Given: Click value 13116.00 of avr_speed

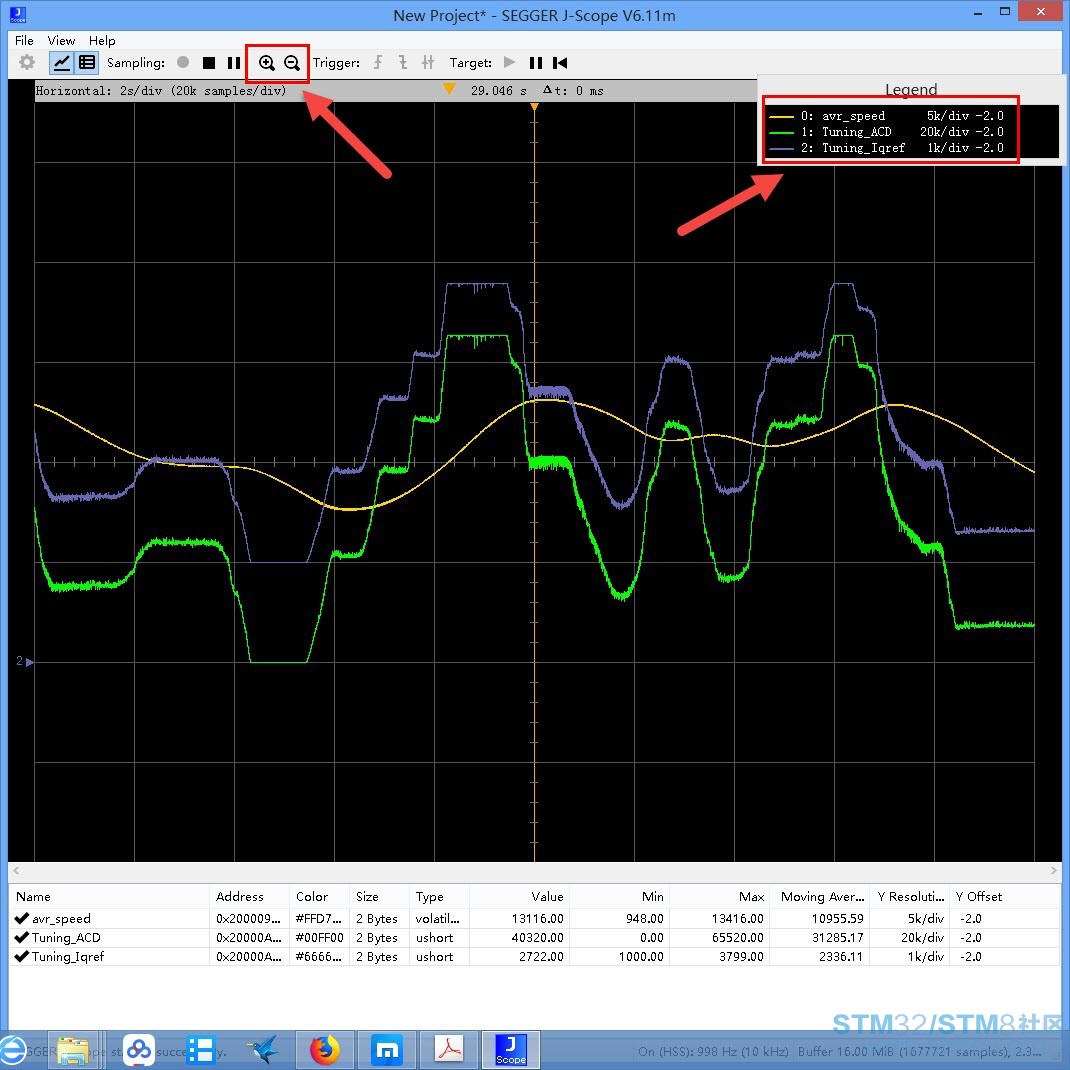Looking at the screenshot, I should click(x=519, y=919).
